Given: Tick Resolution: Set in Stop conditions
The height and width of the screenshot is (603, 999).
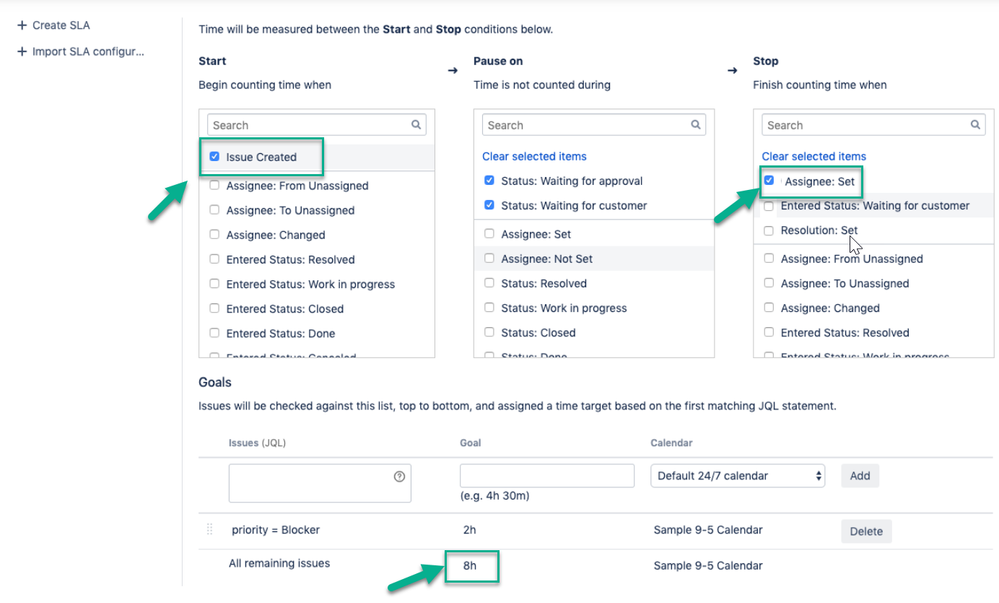Looking at the screenshot, I should 769,230.
